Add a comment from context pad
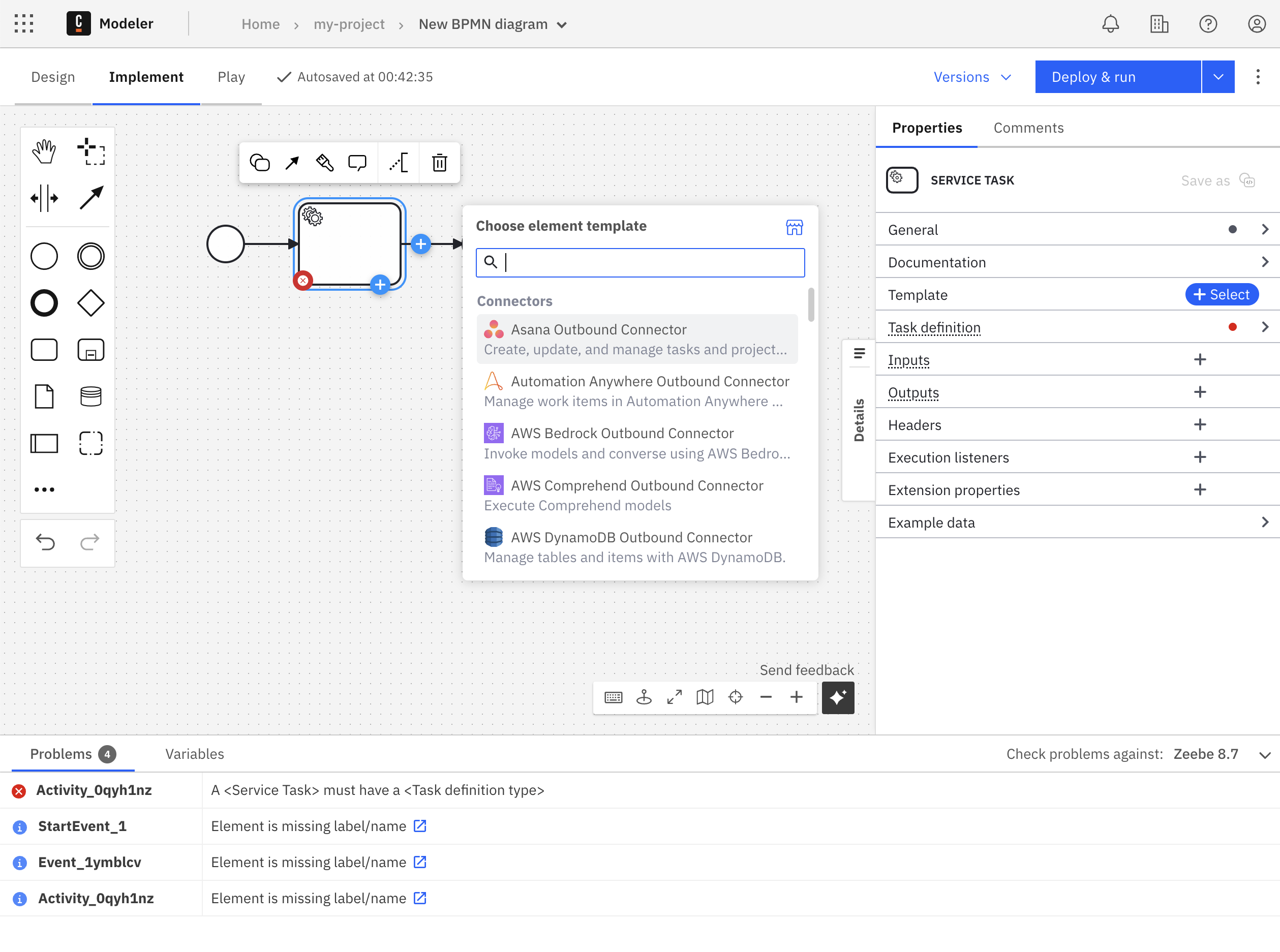The image size is (1280, 952). tap(357, 163)
